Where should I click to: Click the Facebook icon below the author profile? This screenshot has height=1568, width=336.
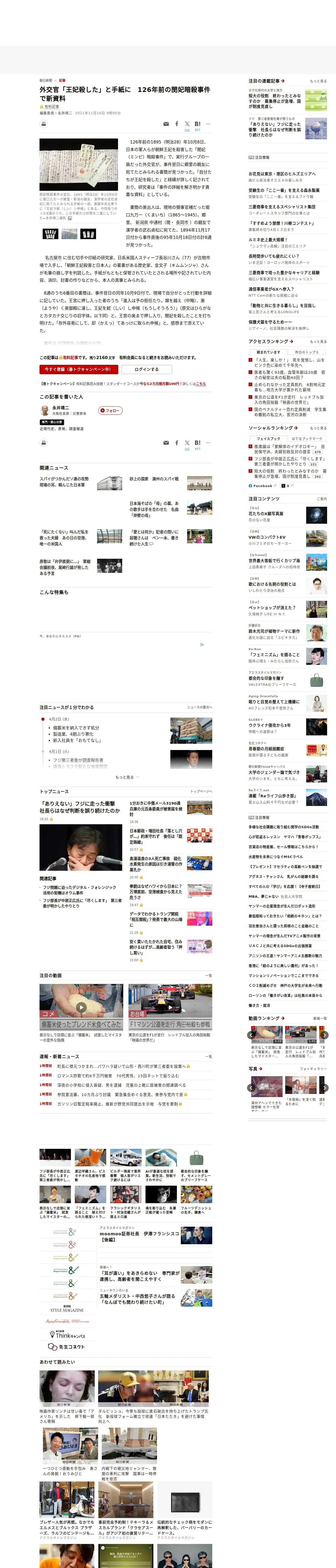point(177,443)
